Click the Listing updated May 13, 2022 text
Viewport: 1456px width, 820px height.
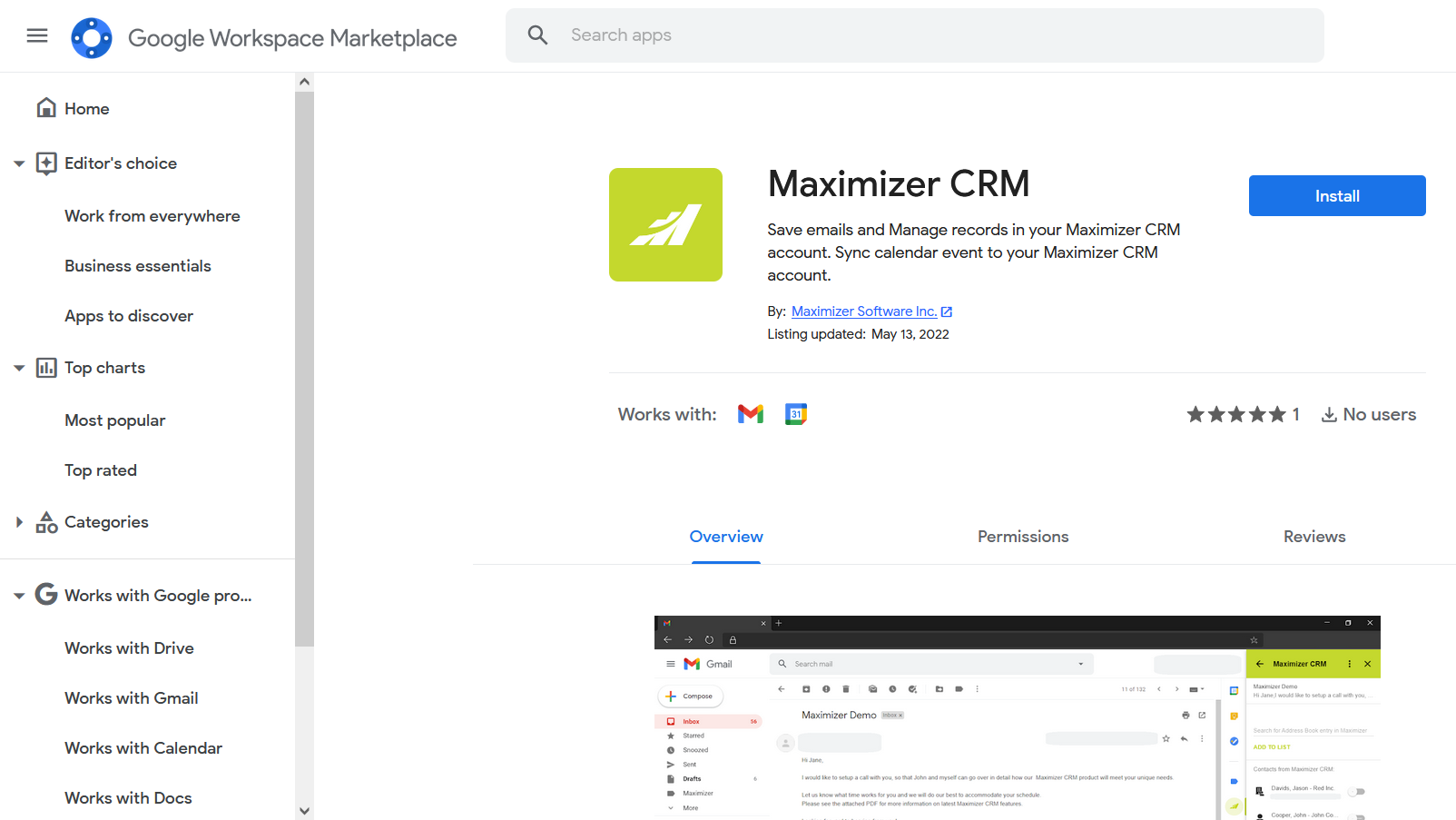pos(858,334)
